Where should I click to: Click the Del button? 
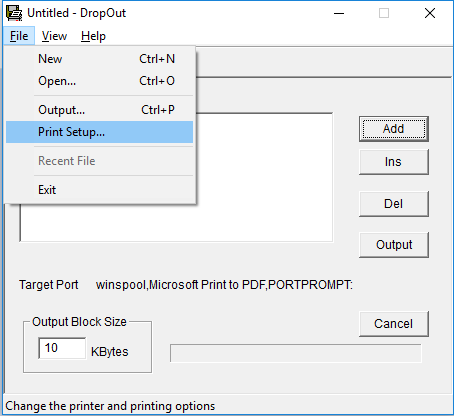click(394, 204)
